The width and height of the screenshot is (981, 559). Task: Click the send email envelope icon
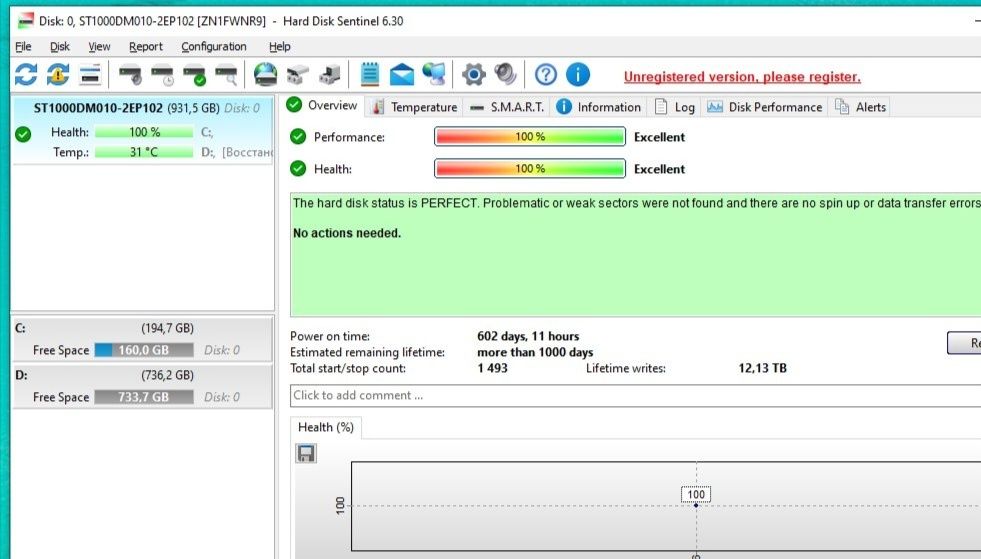[402, 74]
